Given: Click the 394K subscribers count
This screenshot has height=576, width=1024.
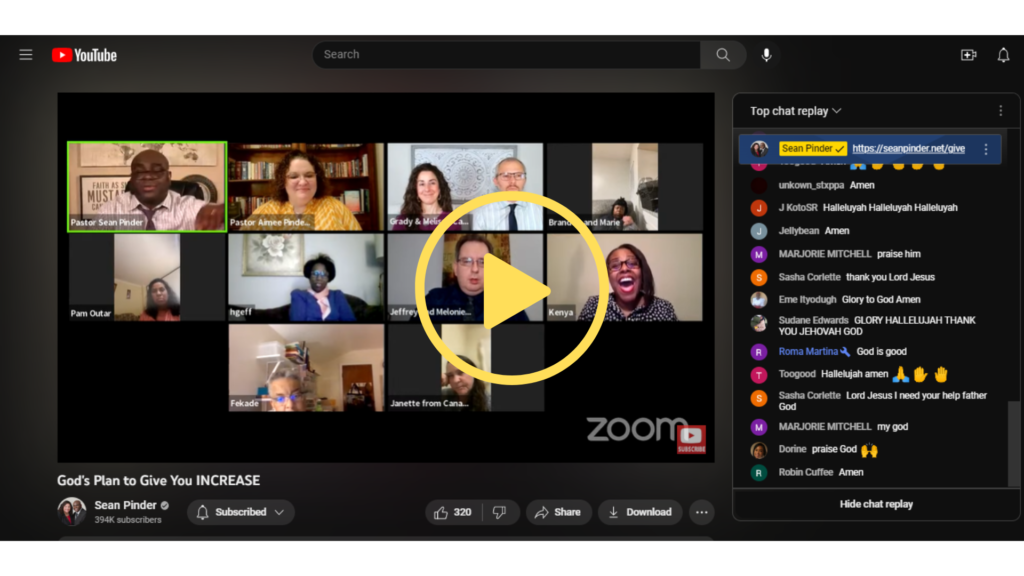Looking at the screenshot, I should (x=128, y=520).
